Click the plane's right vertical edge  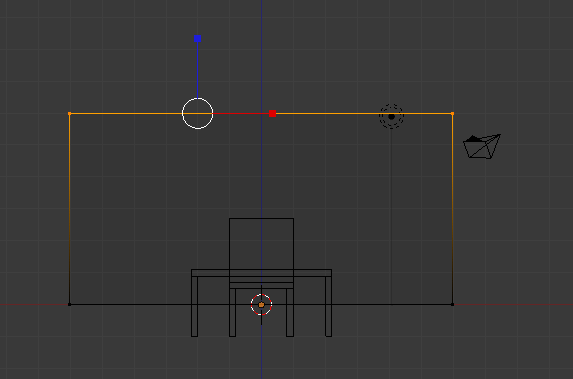[x=452, y=209]
